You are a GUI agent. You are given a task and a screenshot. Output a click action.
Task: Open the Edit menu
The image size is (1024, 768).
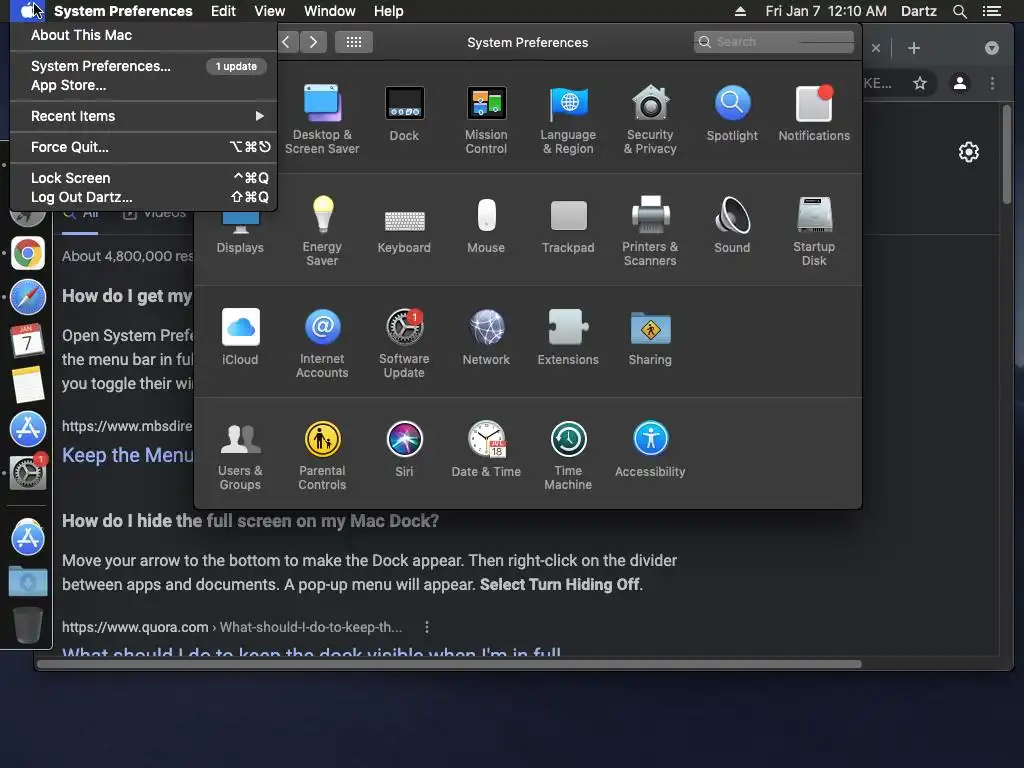(x=223, y=11)
